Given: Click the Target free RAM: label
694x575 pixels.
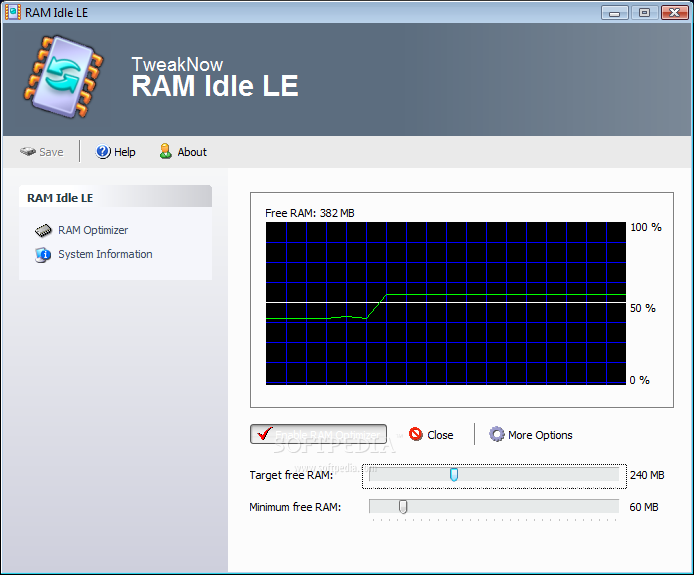Looking at the screenshot, I should coord(291,475).
